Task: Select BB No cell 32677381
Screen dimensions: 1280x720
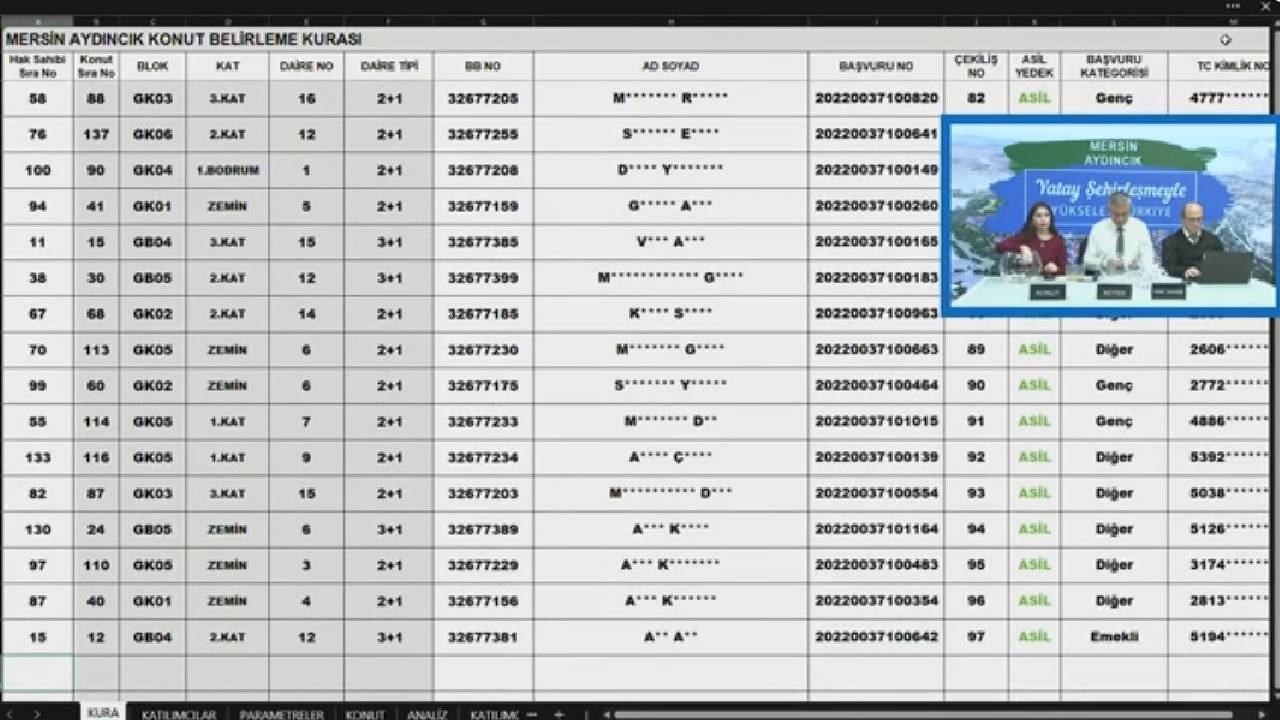Action: coord(483,637)
